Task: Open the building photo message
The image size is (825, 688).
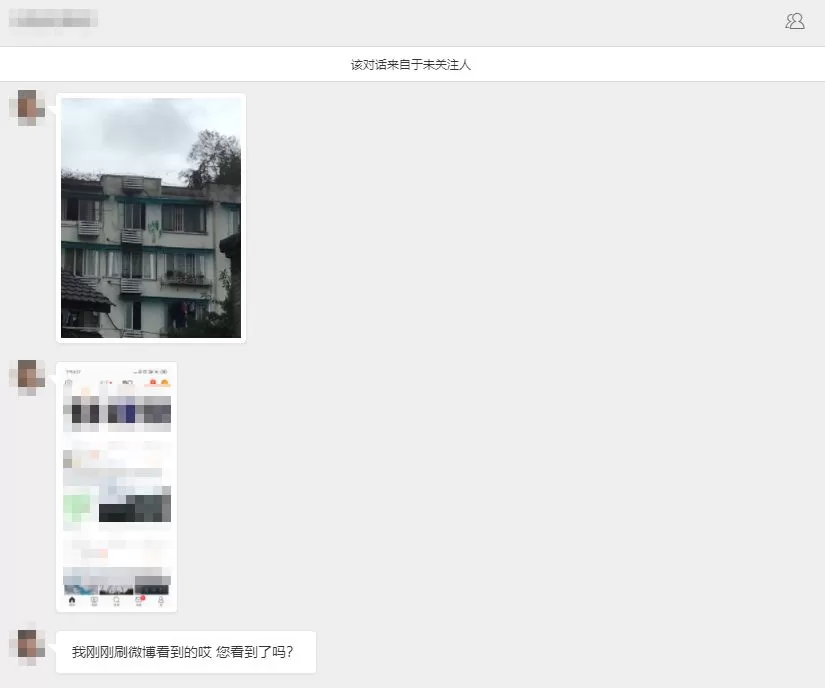Action: click(150, 217)
